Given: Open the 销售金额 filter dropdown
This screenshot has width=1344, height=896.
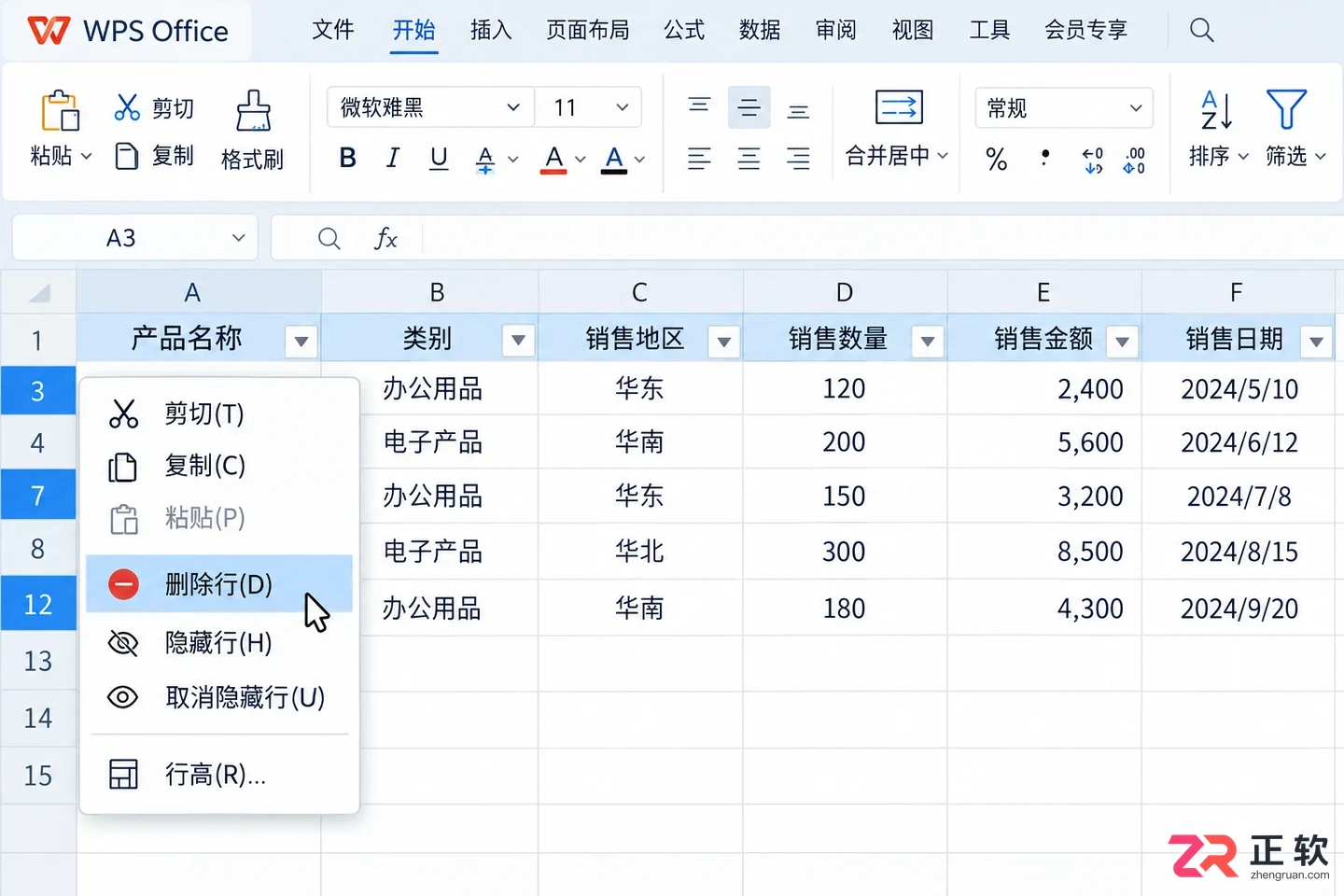Looking at the screenshot, I should click(x=1123, y=342).
